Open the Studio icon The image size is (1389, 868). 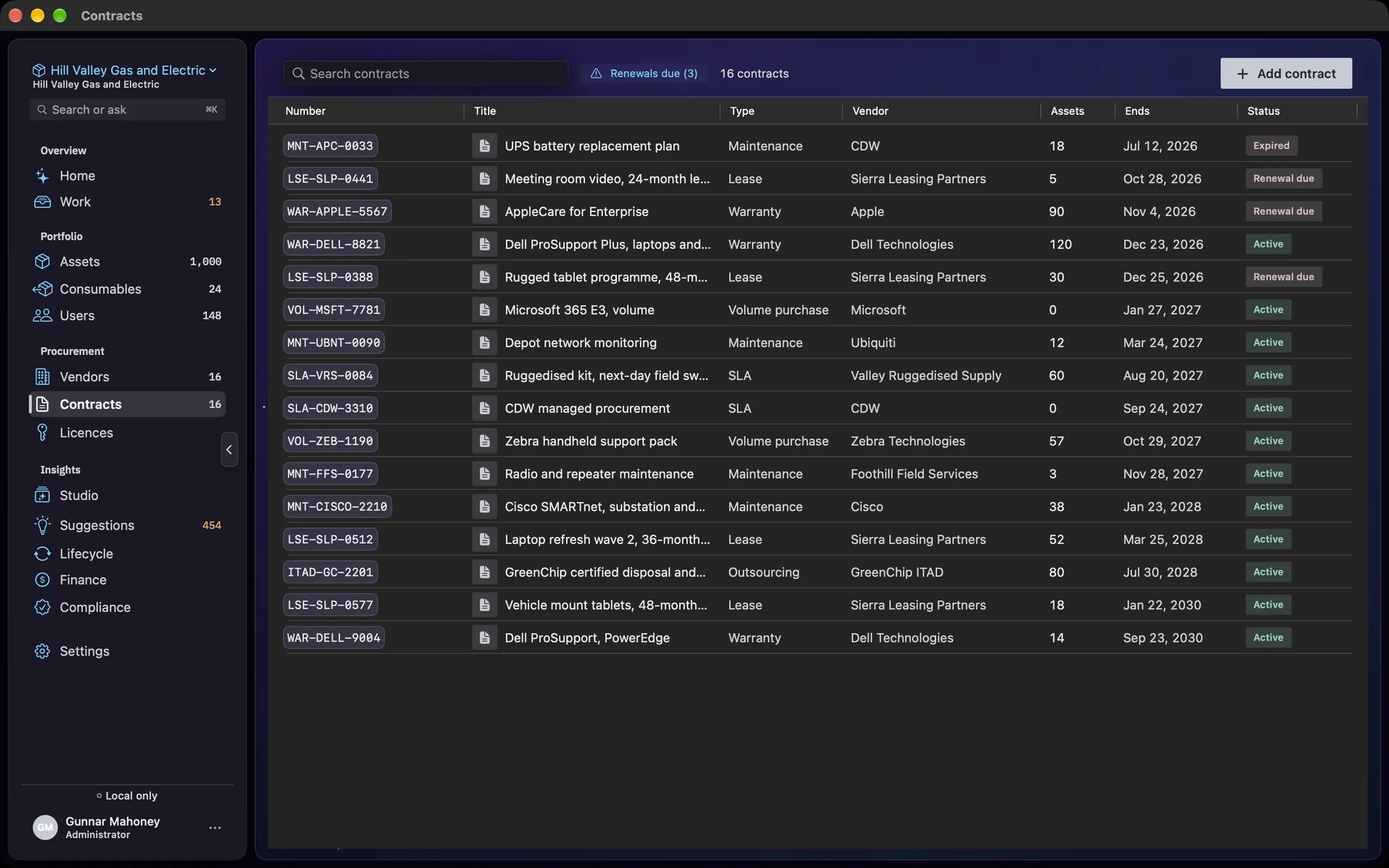tap(42, 496)
